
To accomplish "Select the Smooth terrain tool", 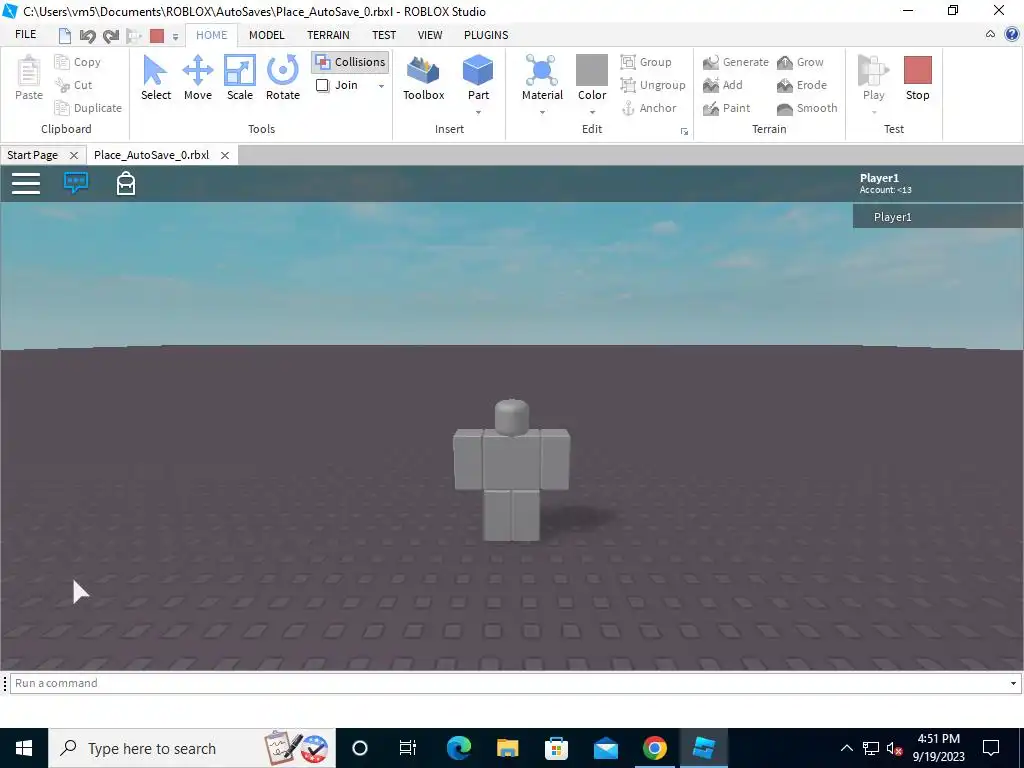I will (807, 108).
